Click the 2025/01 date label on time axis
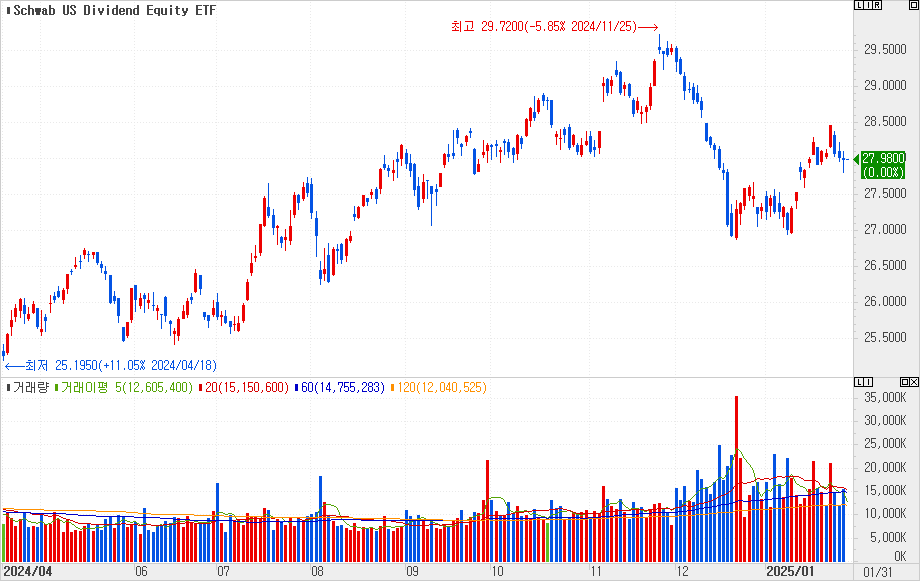Image resolution: width=920 pixels, height=581 pixels. 790,572
